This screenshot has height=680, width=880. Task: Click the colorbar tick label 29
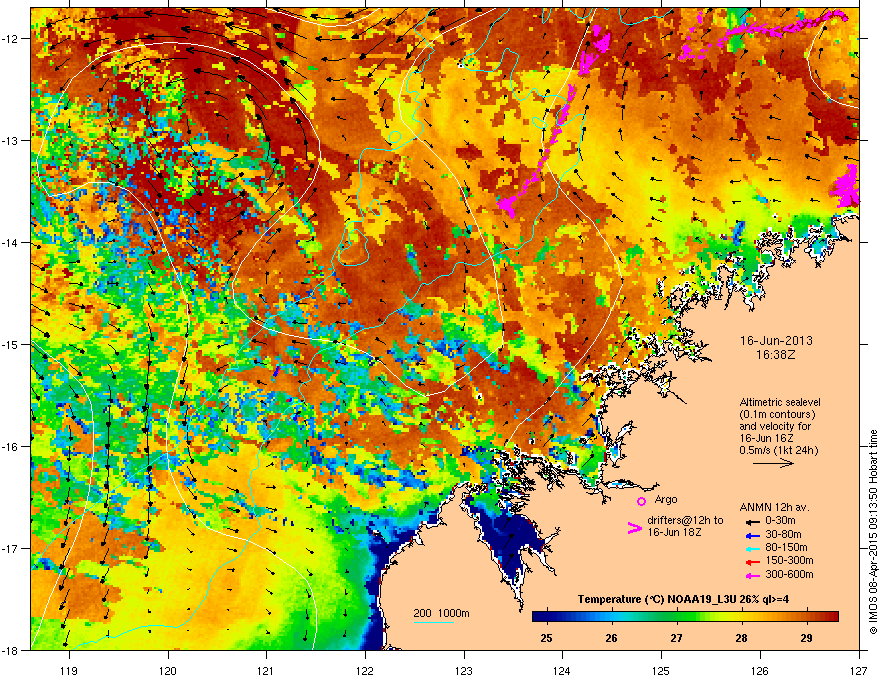pyautogui.click(x=806, y=638)
